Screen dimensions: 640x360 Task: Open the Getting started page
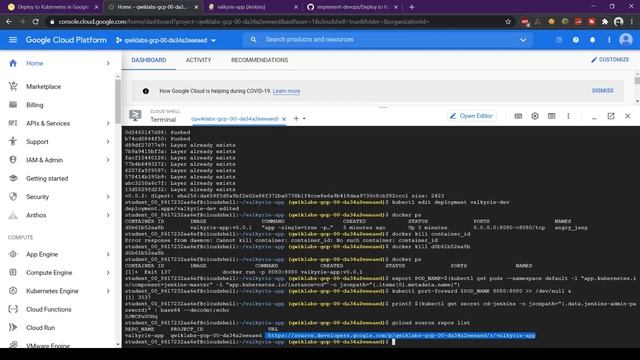pos(47,178)
